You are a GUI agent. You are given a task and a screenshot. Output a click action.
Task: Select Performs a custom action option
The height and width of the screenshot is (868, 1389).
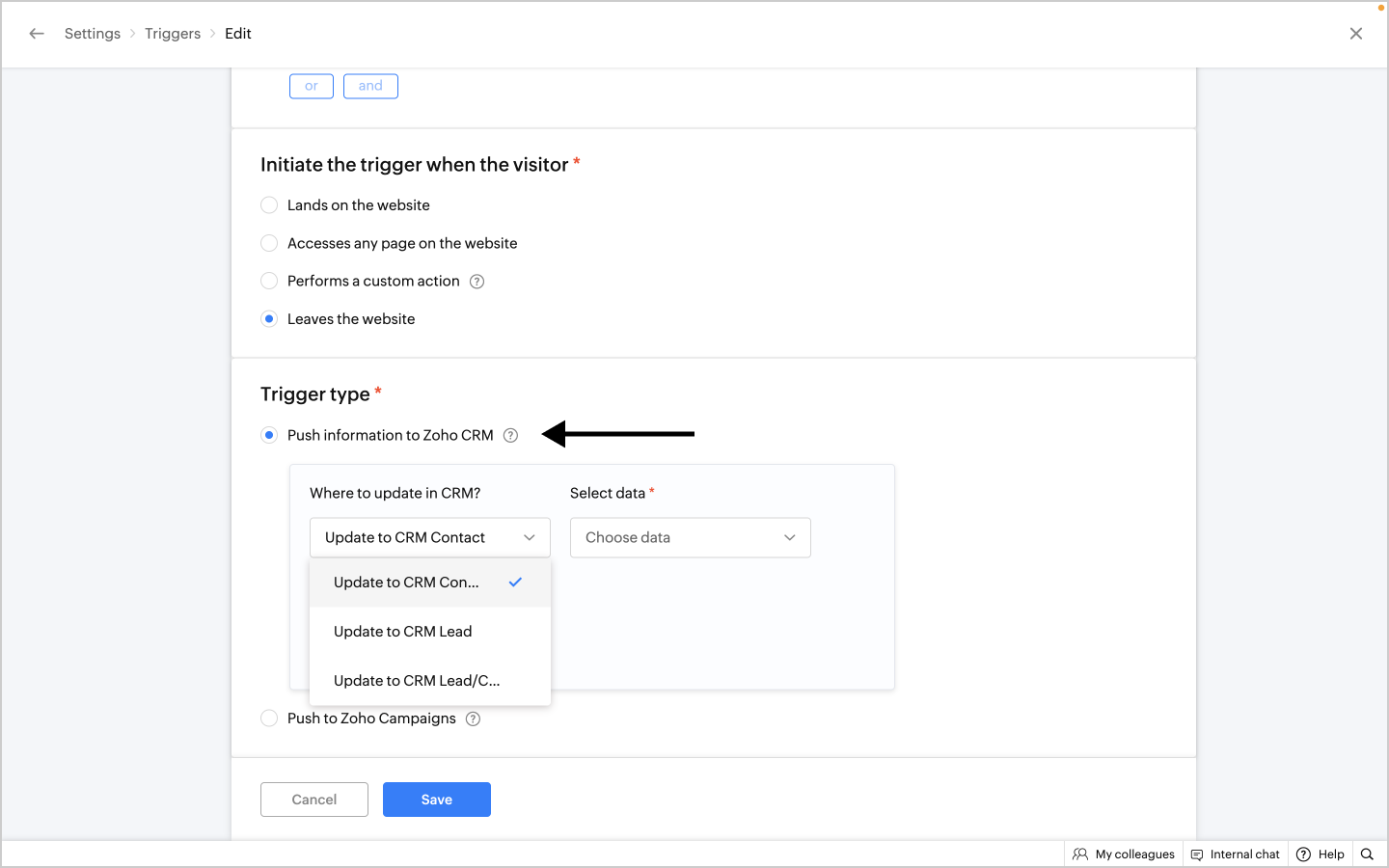[269, 282]
